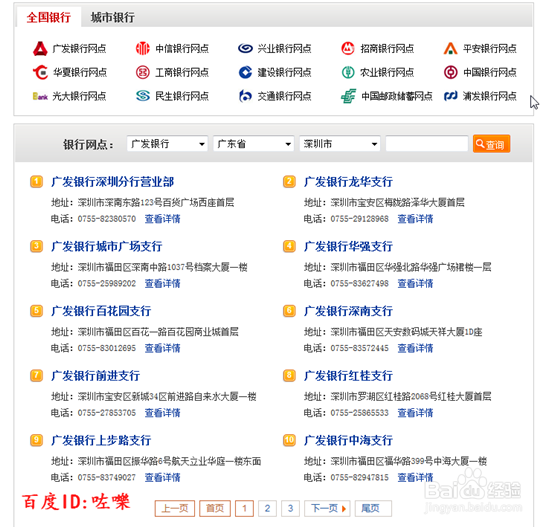Open 广发银行深南支行 branch link
This screenshot has width=554, height=527.
(348, 311)
